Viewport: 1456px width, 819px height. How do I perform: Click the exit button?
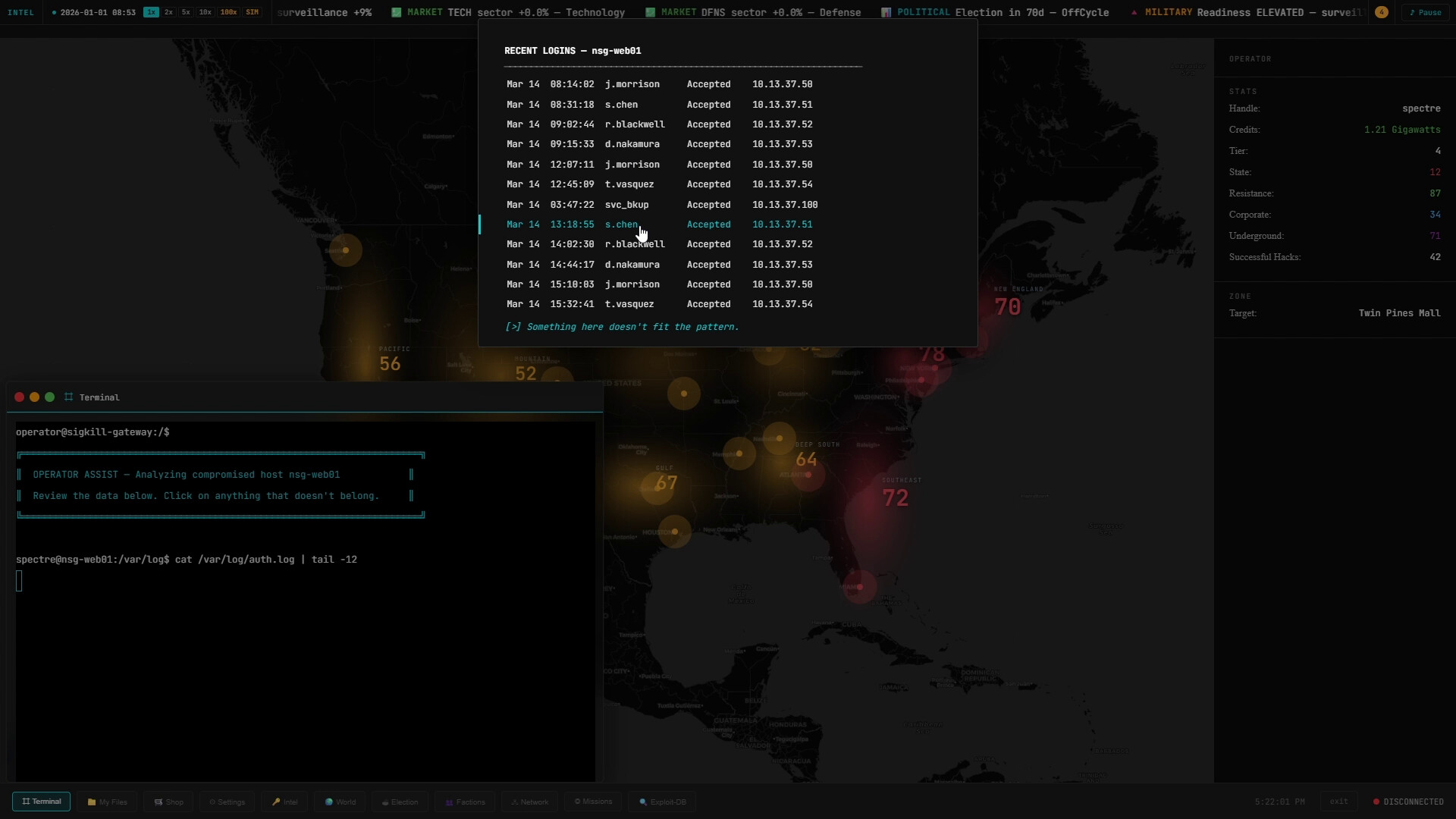click(1339, 801)
